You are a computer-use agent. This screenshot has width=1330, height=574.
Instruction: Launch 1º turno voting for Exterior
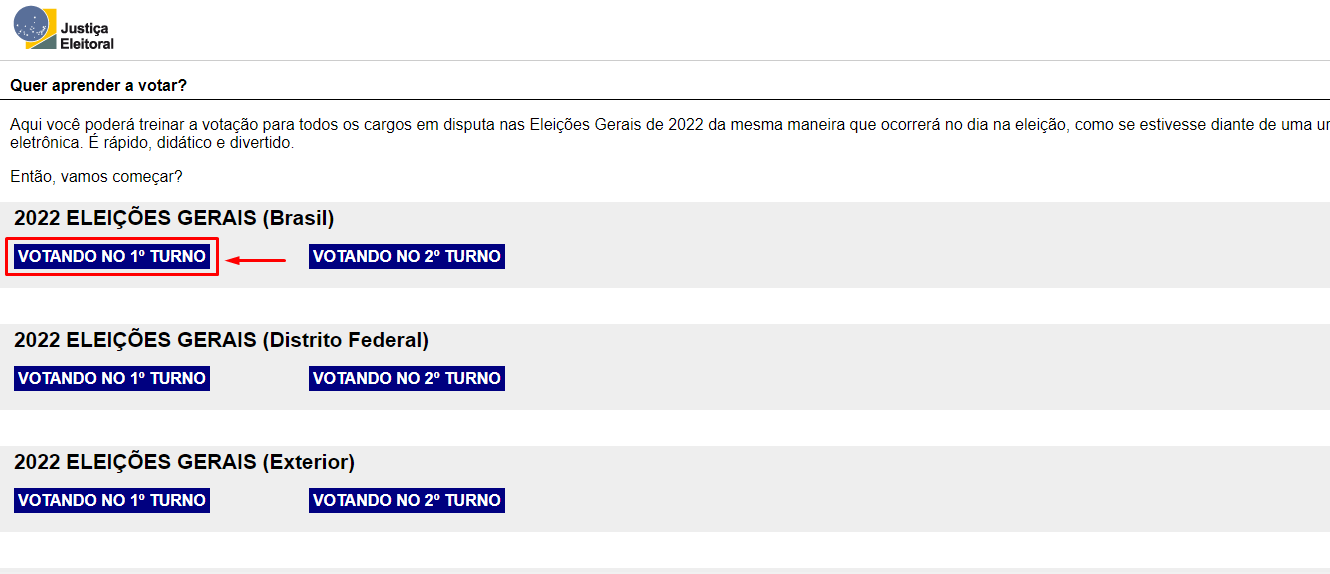(x=112, y=501)
